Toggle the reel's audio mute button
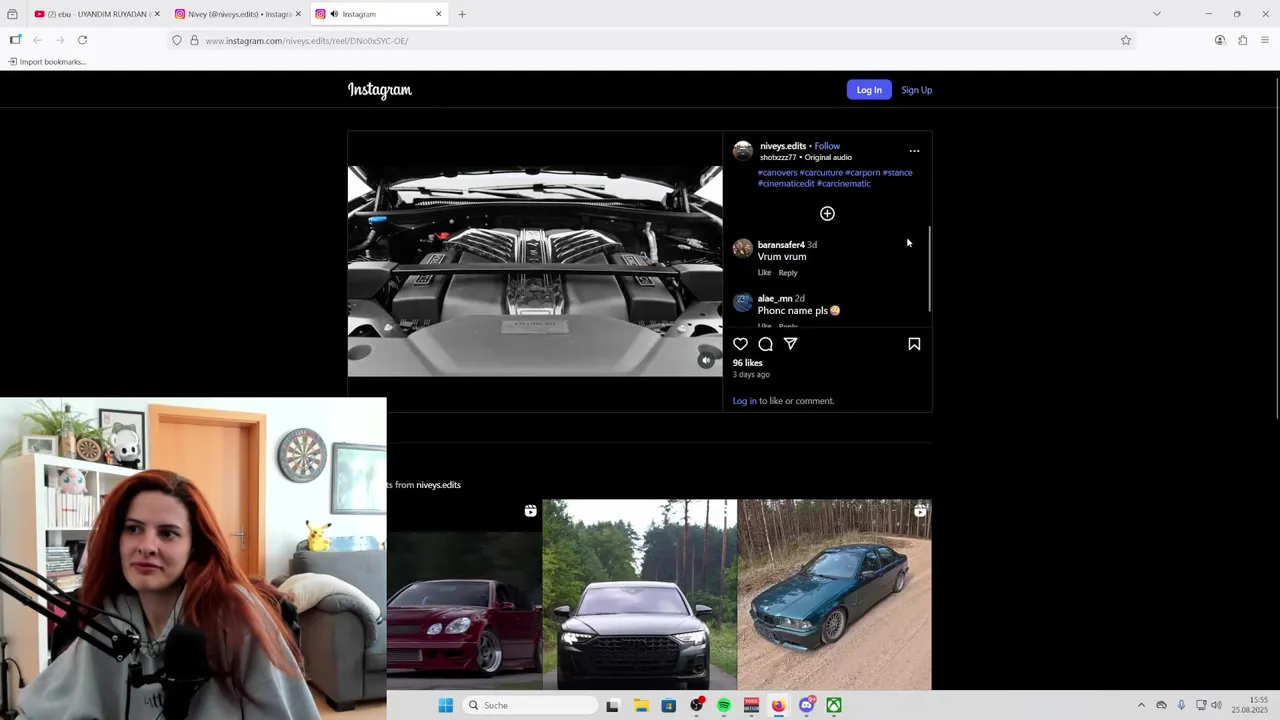Image resolution: width=1280 pixels, height=720 pixels. point(706,361)
